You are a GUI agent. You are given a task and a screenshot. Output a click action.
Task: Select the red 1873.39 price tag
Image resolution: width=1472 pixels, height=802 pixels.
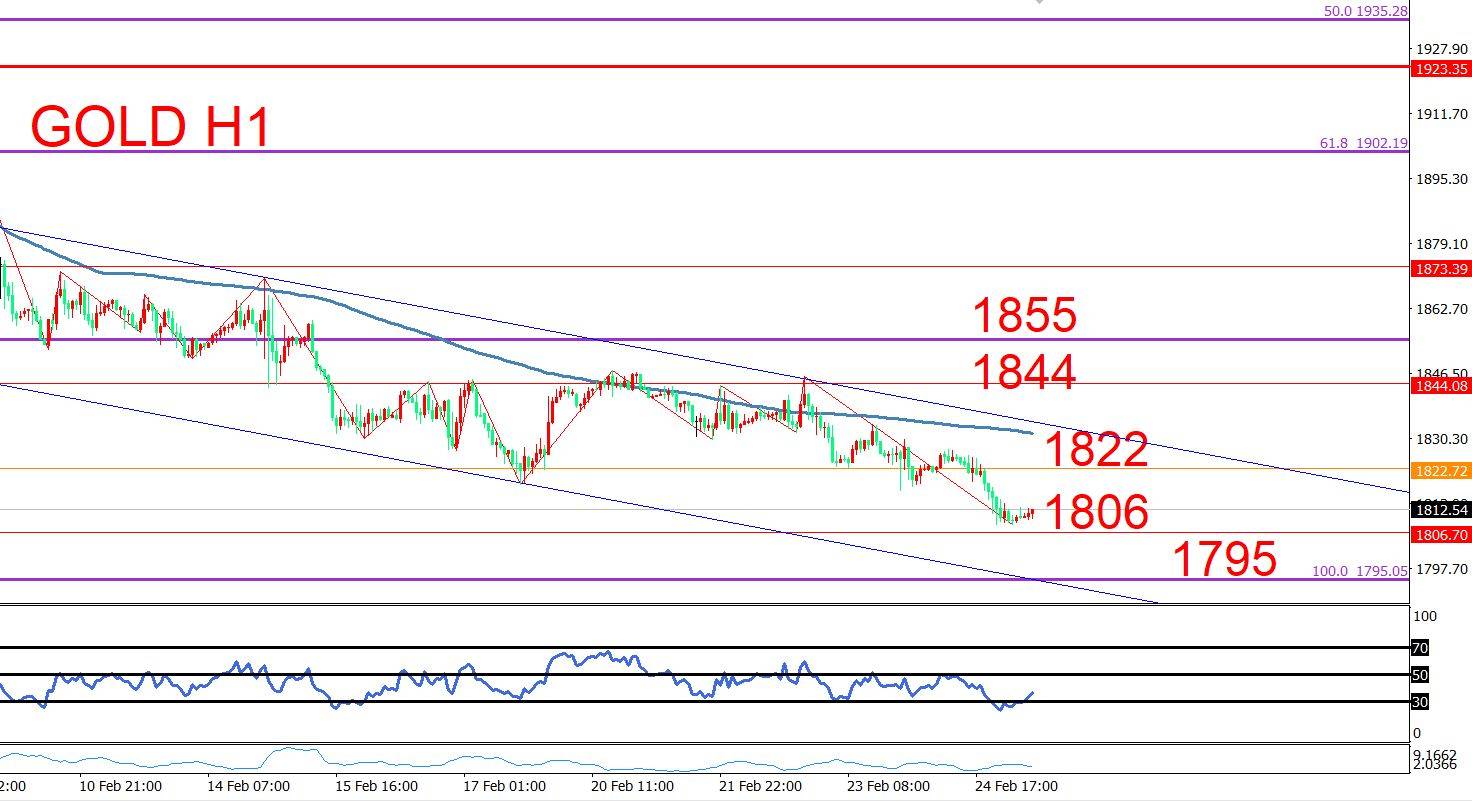(x=1440, y=269)
